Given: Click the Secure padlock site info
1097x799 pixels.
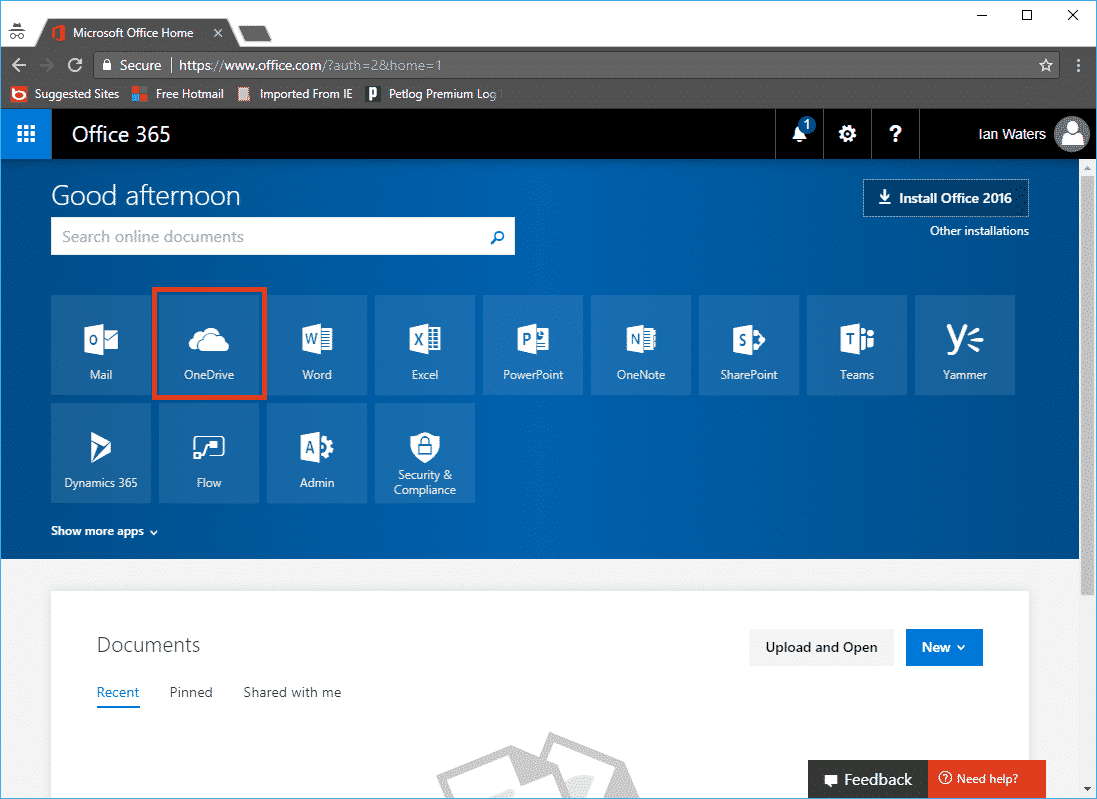Looking at the screenshot, I should [132, 65].
